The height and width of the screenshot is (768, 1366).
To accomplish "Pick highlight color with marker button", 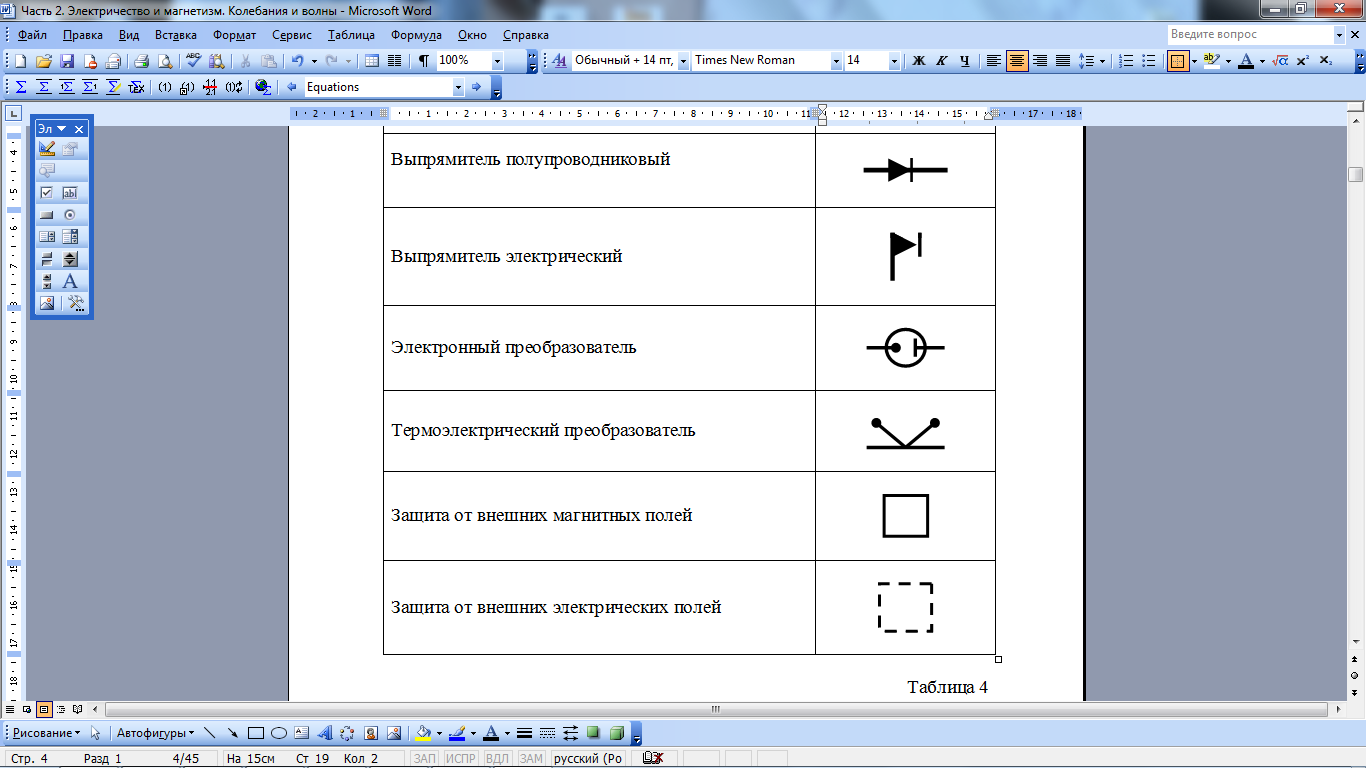I will pyautogui.click(x=1210, y=61).
